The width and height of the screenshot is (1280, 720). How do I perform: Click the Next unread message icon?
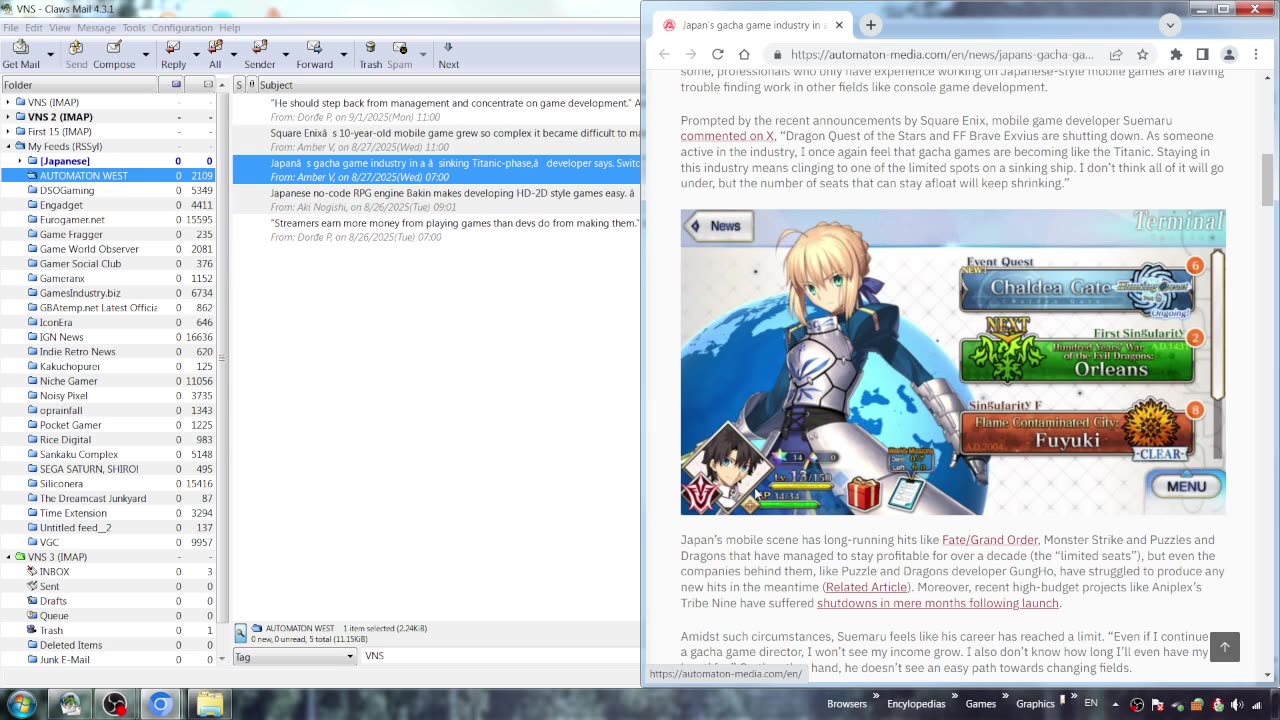point(448,54)
